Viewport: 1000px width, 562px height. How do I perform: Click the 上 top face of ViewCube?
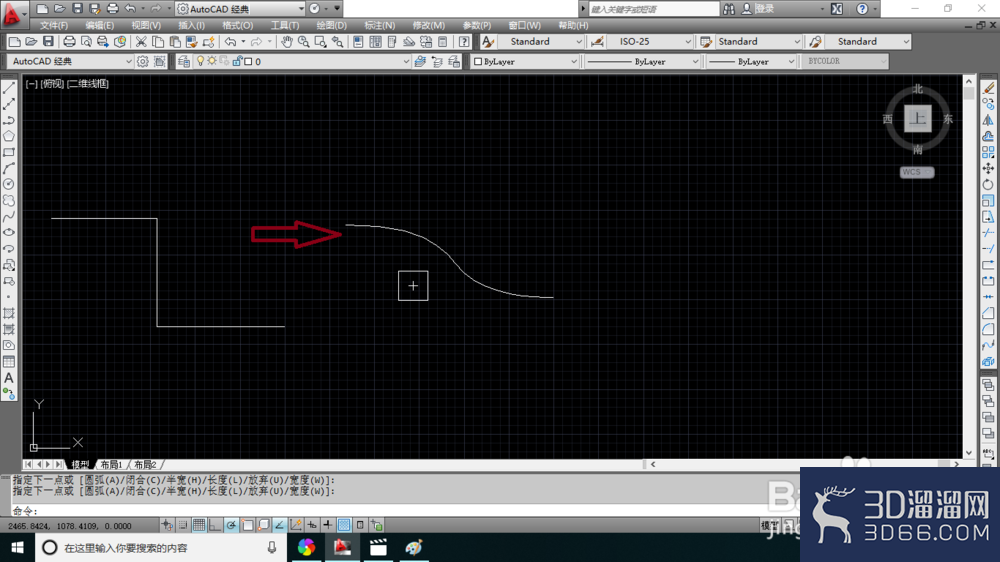pos(918,118)
